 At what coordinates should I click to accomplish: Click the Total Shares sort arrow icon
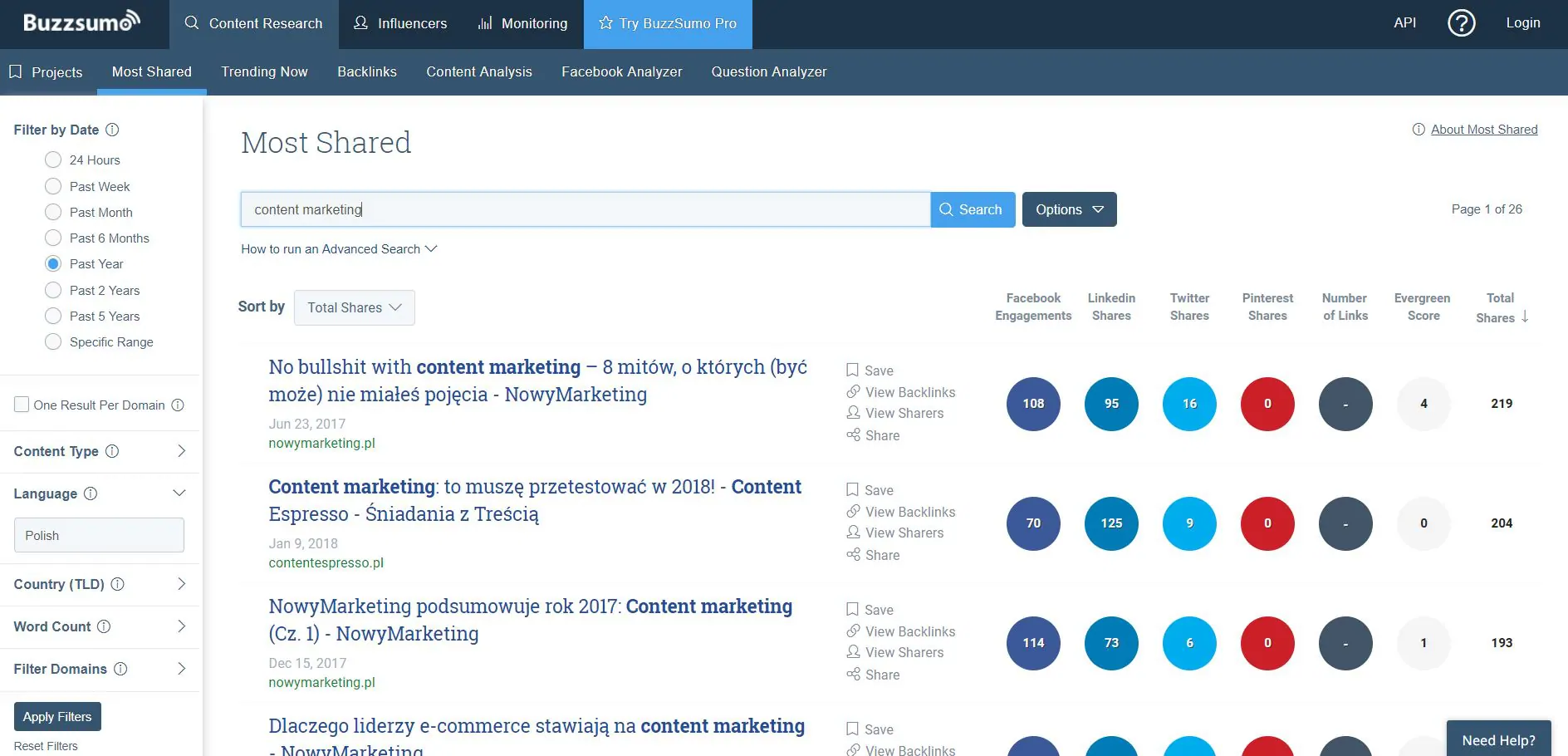tap(1525, 317)
